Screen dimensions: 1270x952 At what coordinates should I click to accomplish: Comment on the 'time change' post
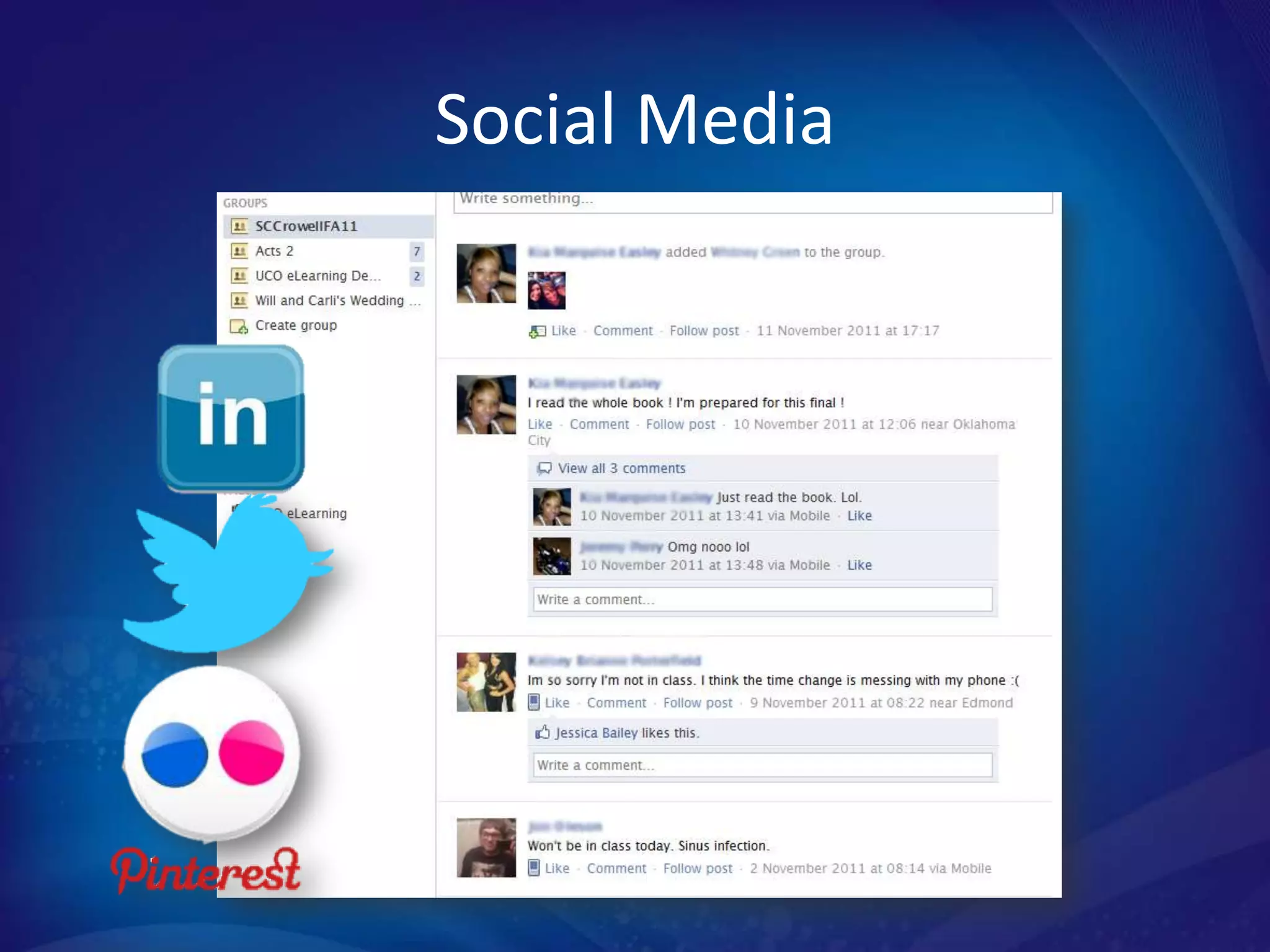(x=616, y=703)
